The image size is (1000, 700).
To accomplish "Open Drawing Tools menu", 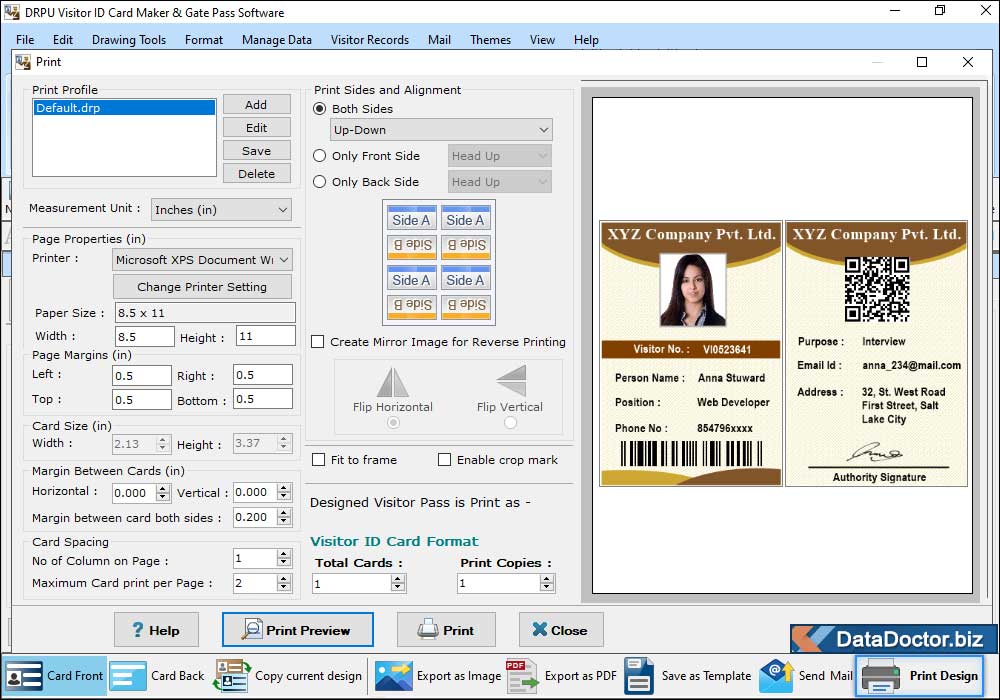I will pos(129,40).
